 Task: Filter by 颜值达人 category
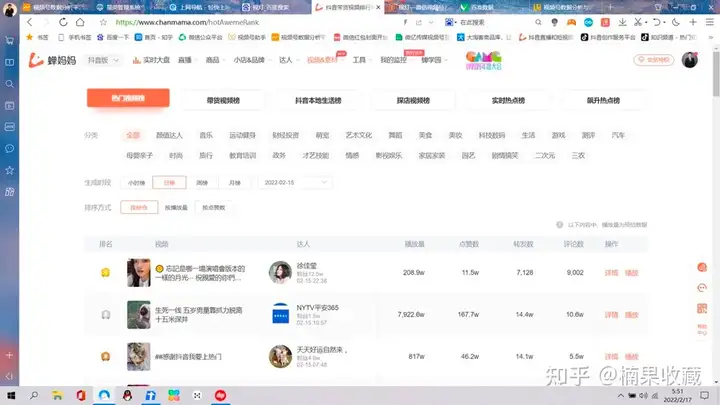169,135
